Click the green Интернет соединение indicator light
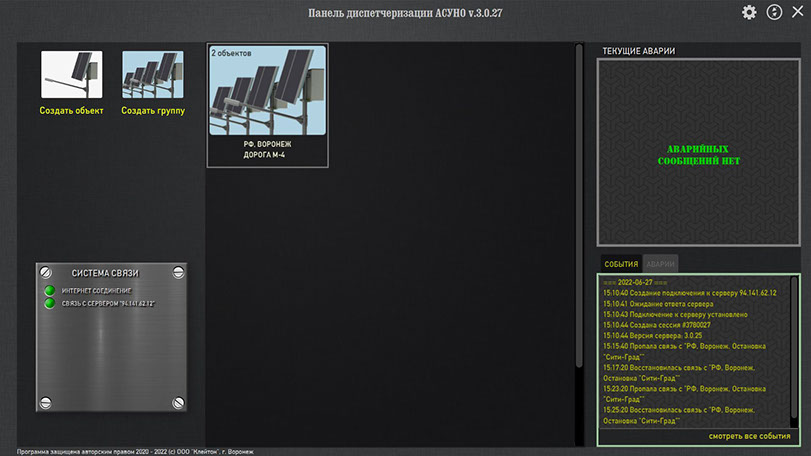 click(49, 291)
